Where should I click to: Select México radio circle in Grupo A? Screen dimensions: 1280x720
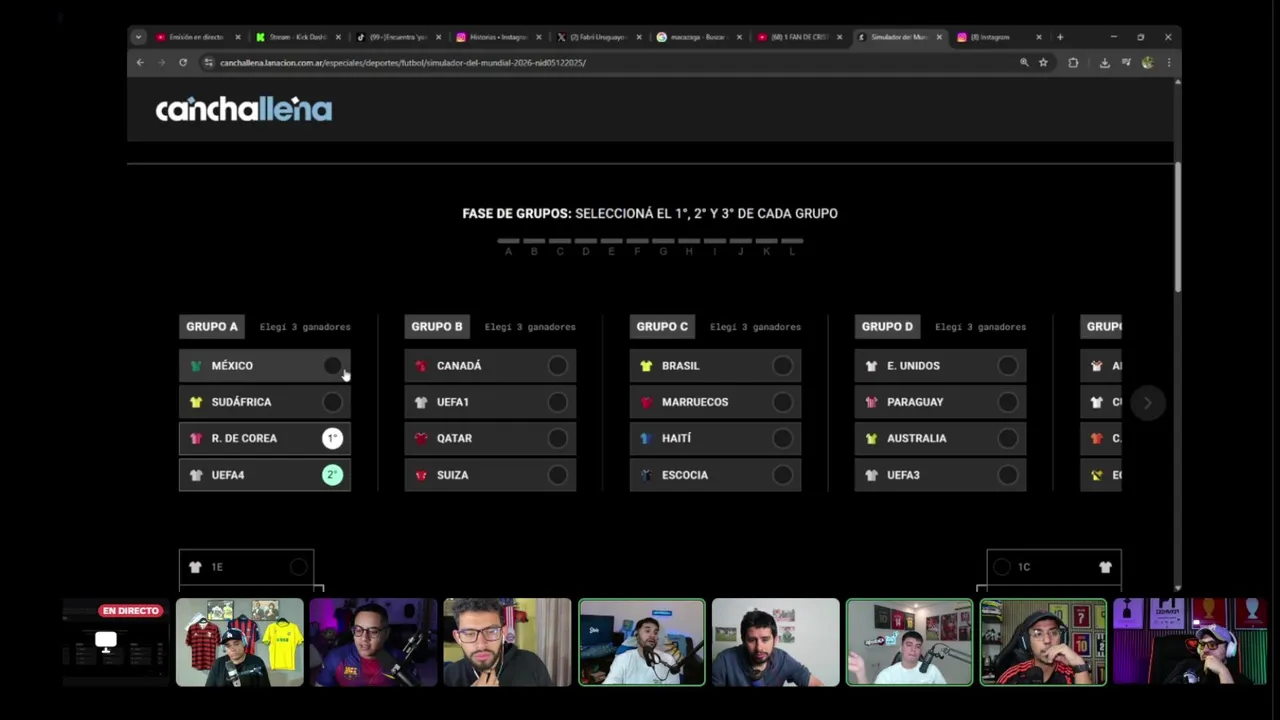[x=332, y=366]
